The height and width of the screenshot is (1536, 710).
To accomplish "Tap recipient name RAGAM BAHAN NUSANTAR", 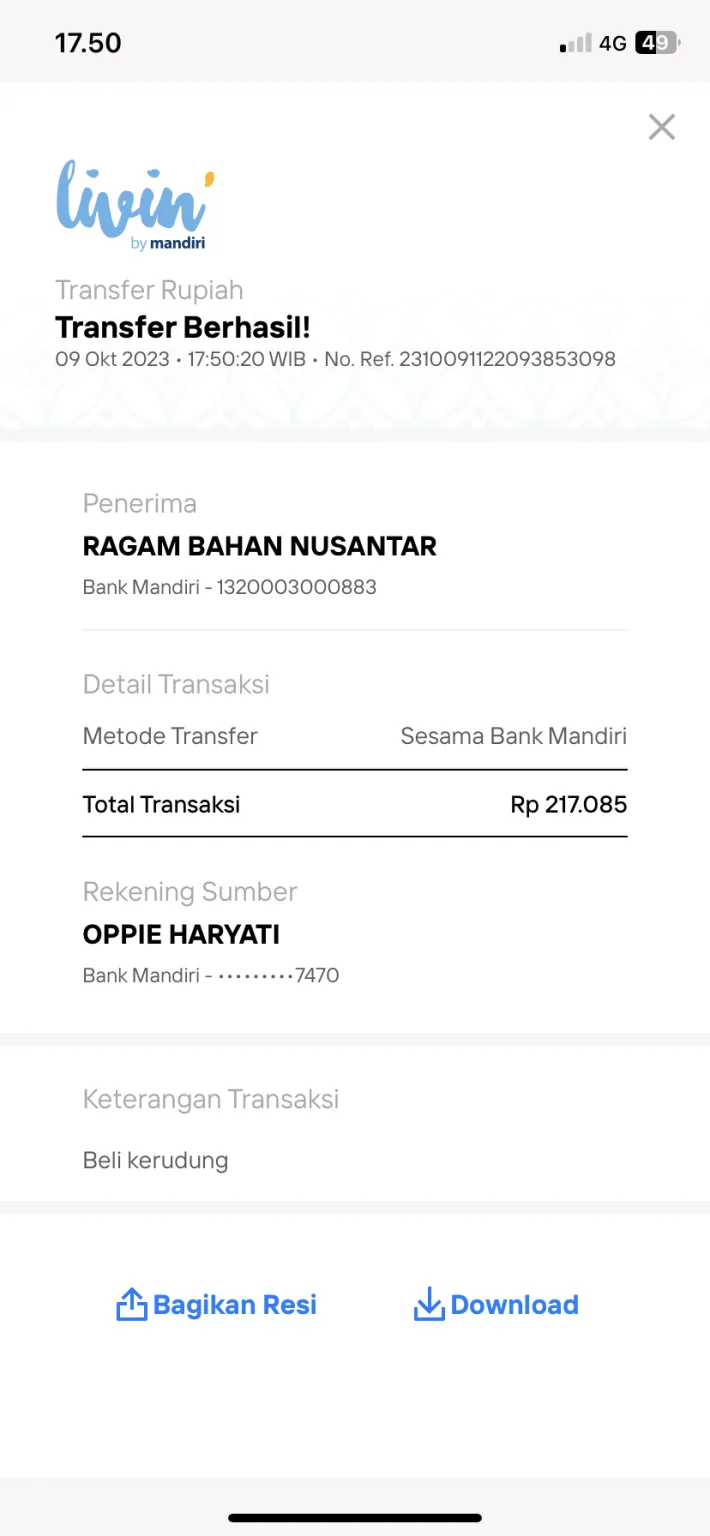I will [x=260, y=546].
